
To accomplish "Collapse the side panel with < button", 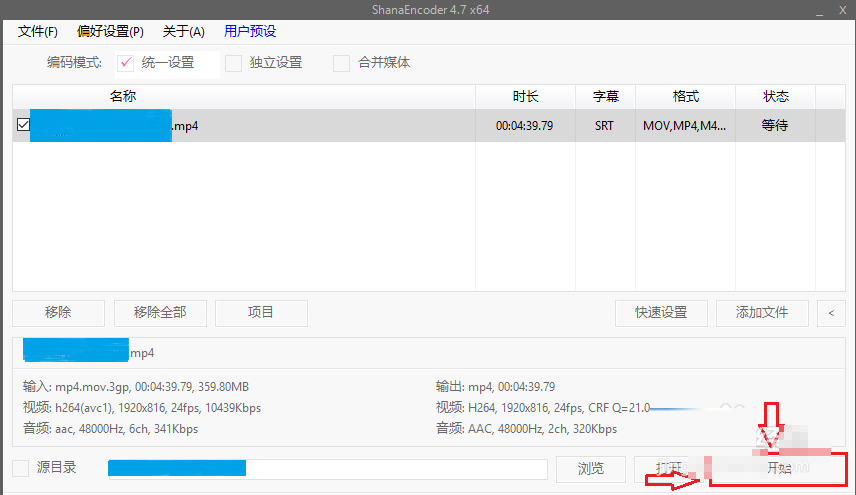I will click(831, 313).
